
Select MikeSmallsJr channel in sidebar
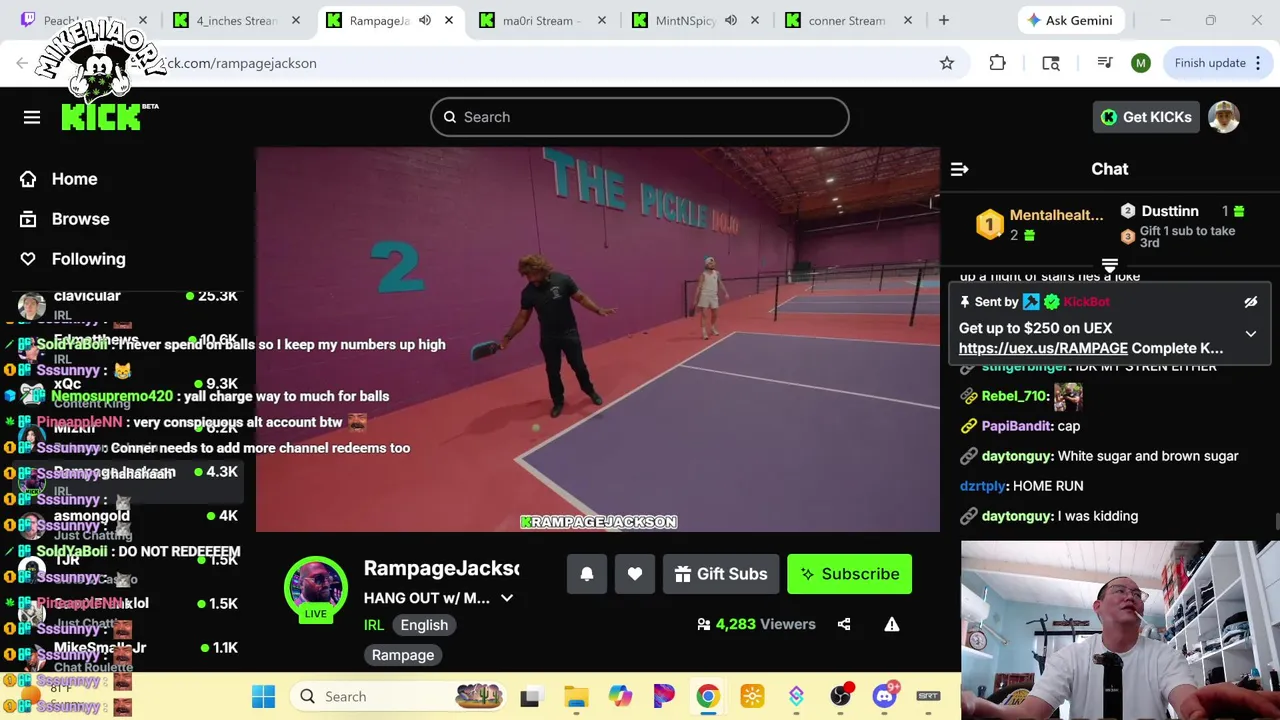pos(126,656)
